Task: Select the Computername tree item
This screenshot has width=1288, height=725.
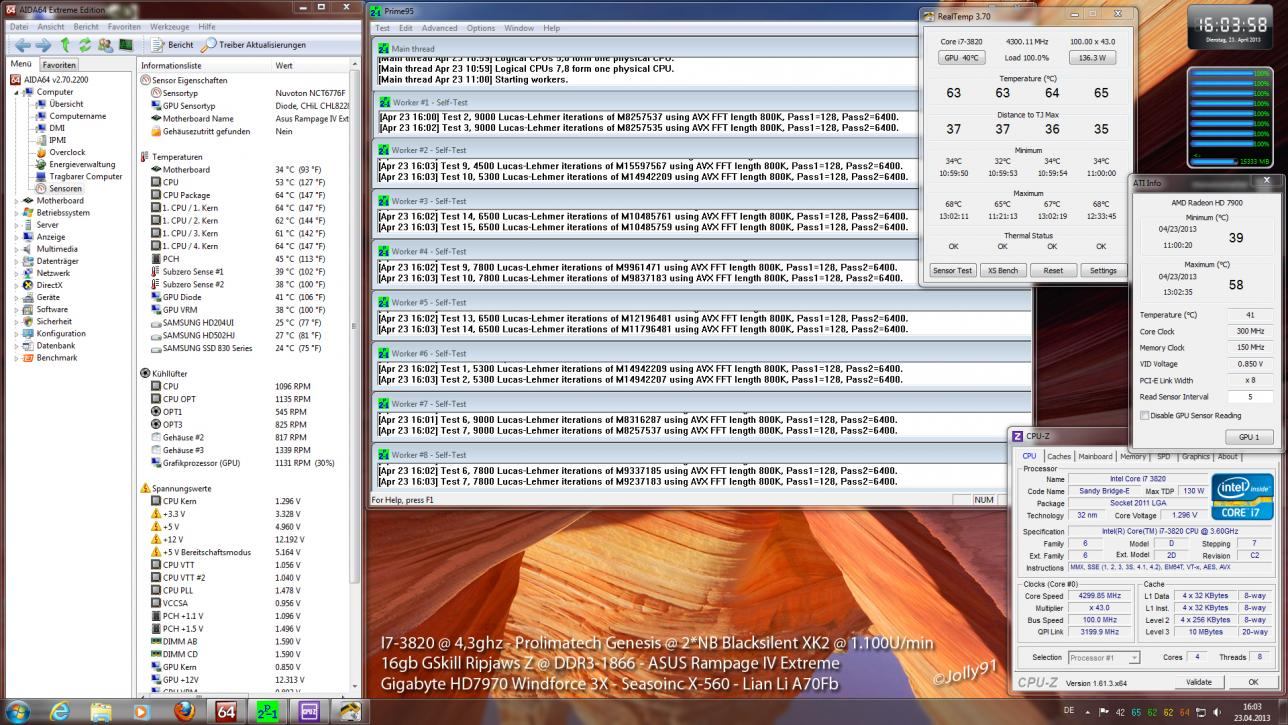Action: [77, 116]
